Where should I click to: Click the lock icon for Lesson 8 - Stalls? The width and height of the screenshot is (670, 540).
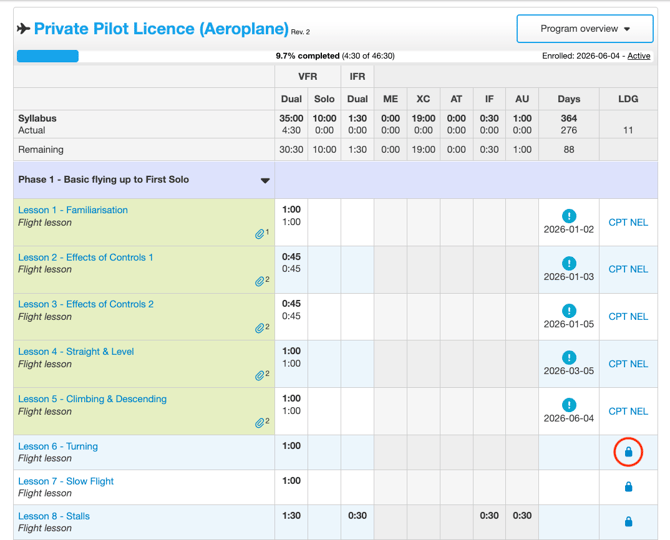[628, 522]
